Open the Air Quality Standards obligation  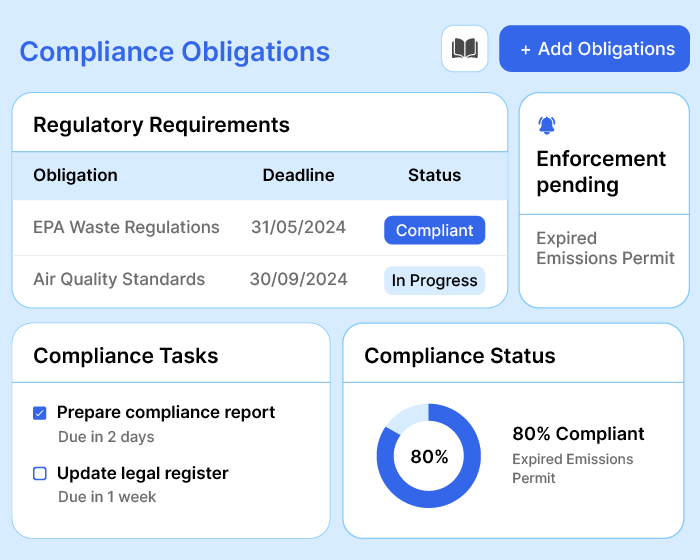pos(119,279)
